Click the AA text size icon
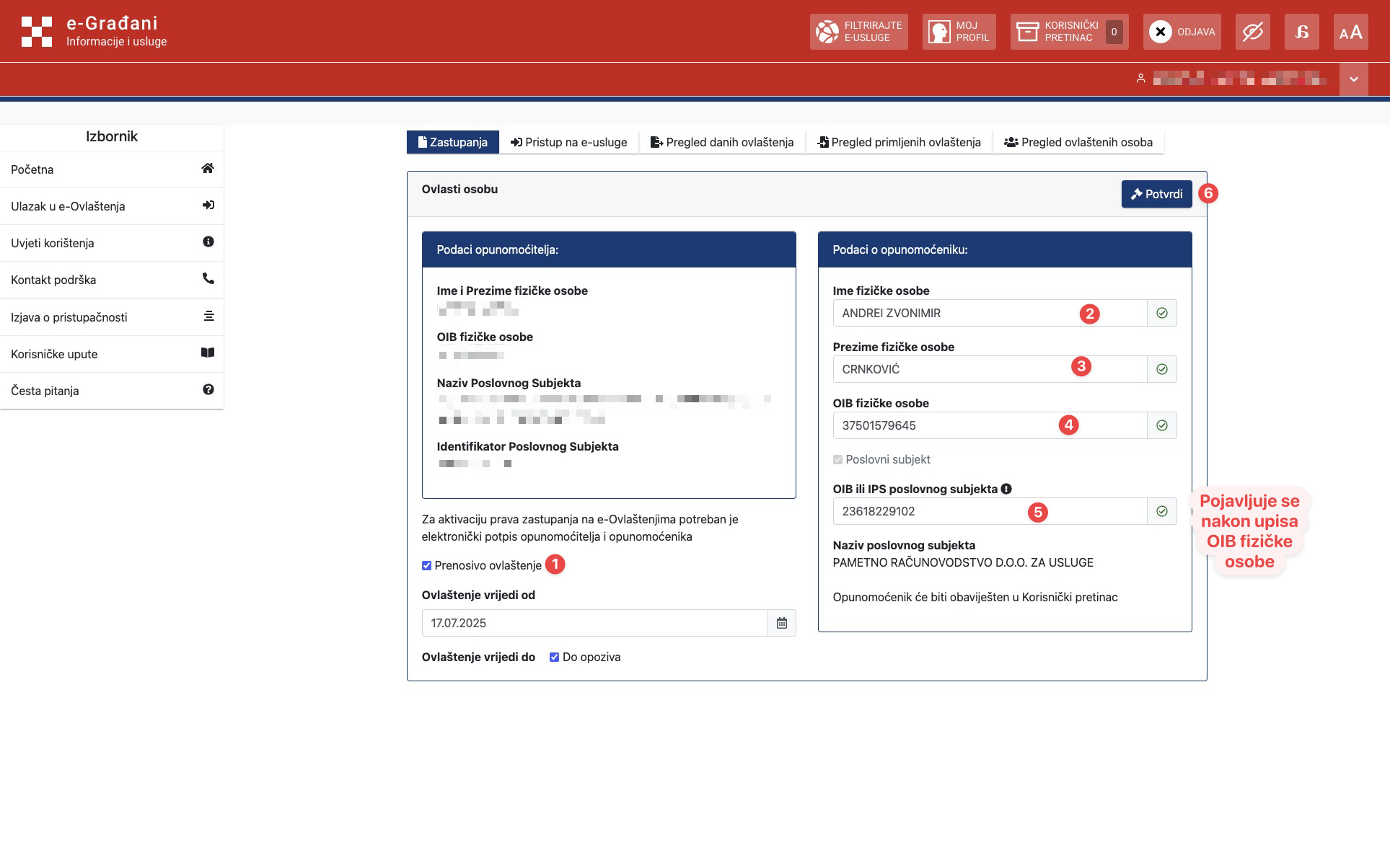This screenshot has height=868, width=1390. (x=1350, y=32)
